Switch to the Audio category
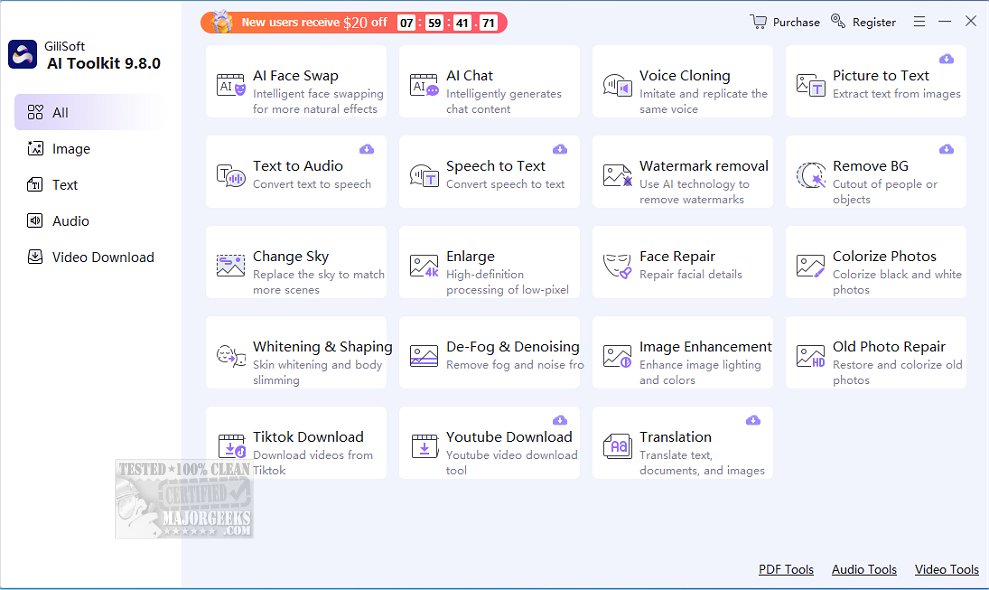The image size is (989, 590). click(x=67, y=221)
